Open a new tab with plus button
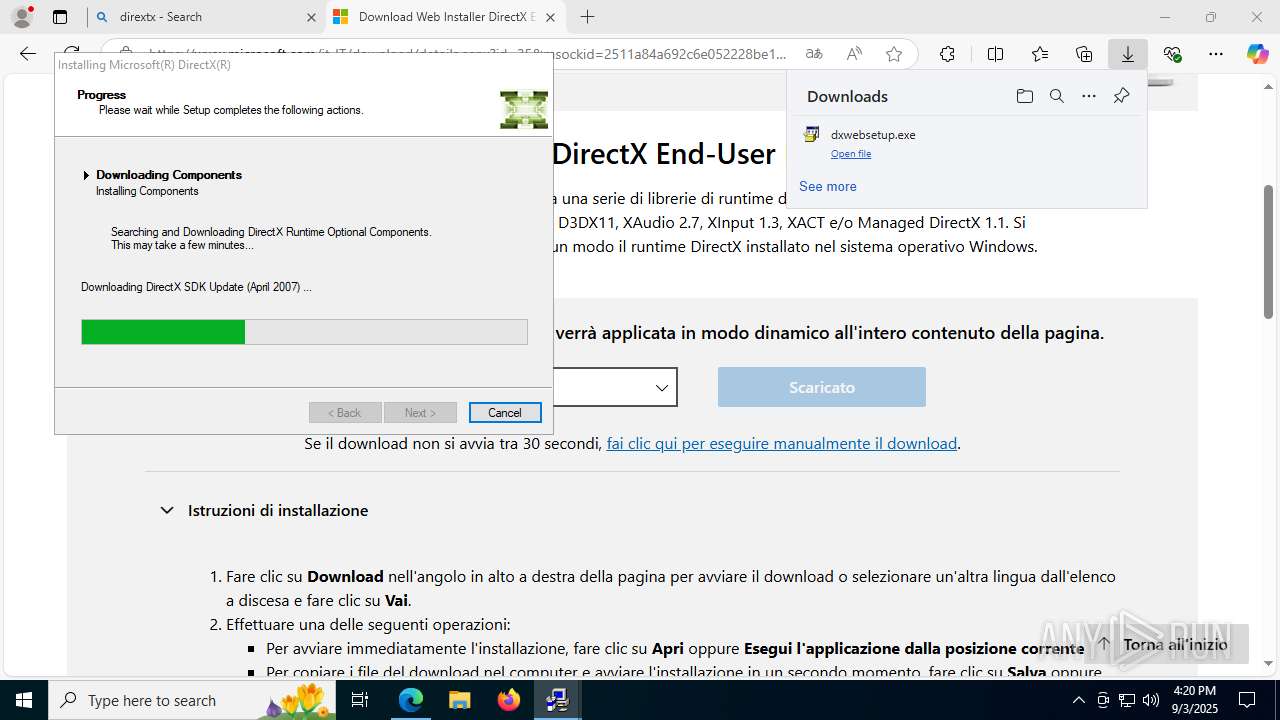Screen dimensions: 1280x720 [587, 17]
